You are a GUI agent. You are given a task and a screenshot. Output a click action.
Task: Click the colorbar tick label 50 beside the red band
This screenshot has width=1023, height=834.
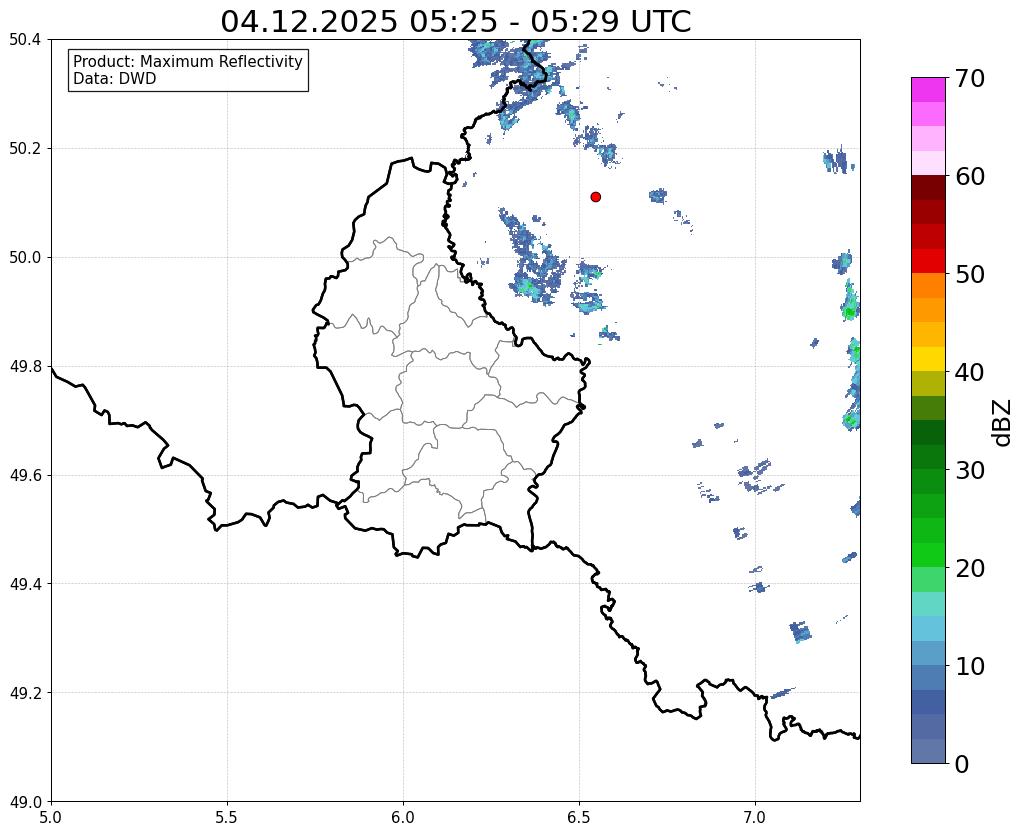(x=969, y=274)
